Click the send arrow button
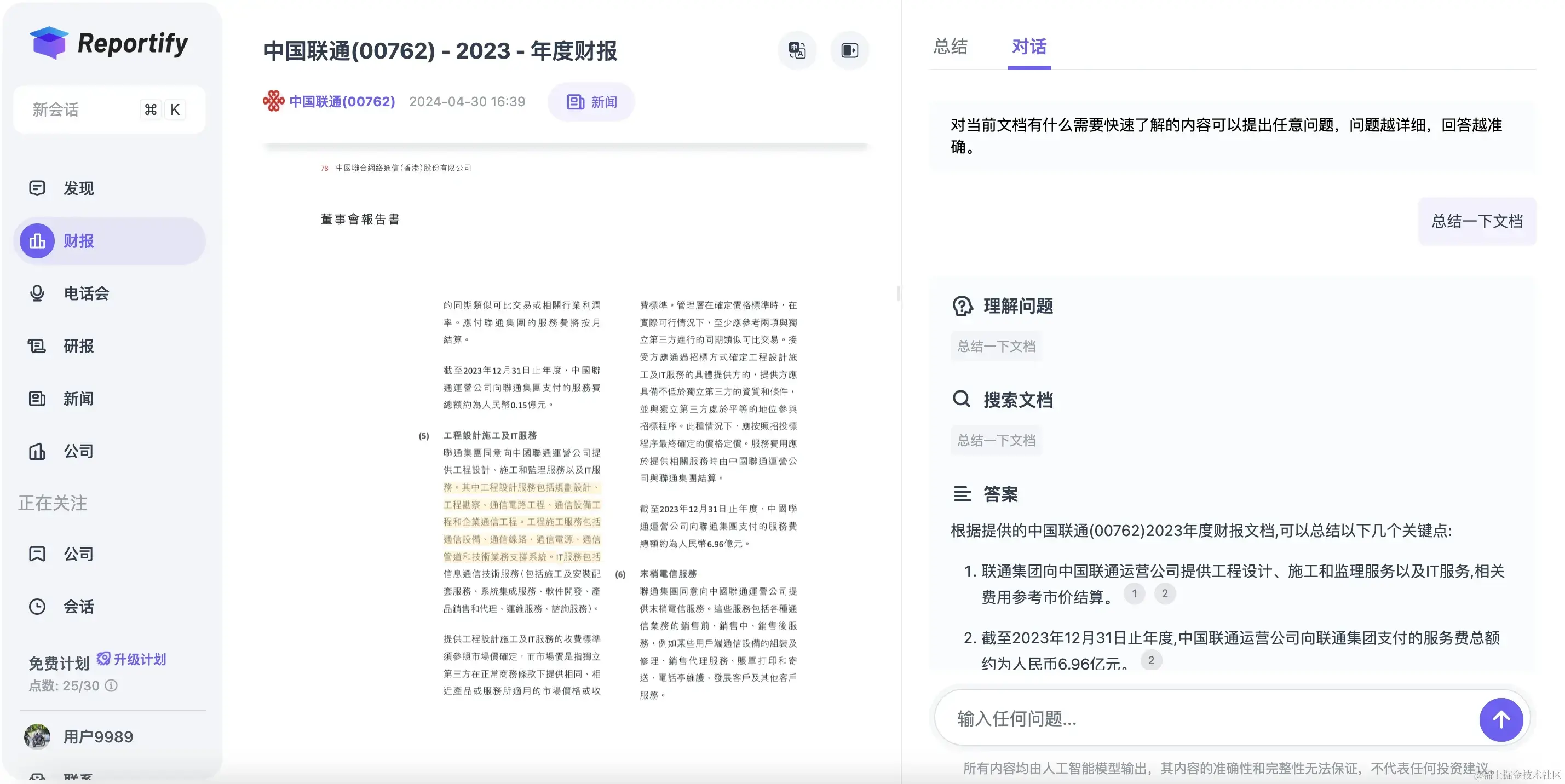 pyautogui.click(x=1500, y=719)
